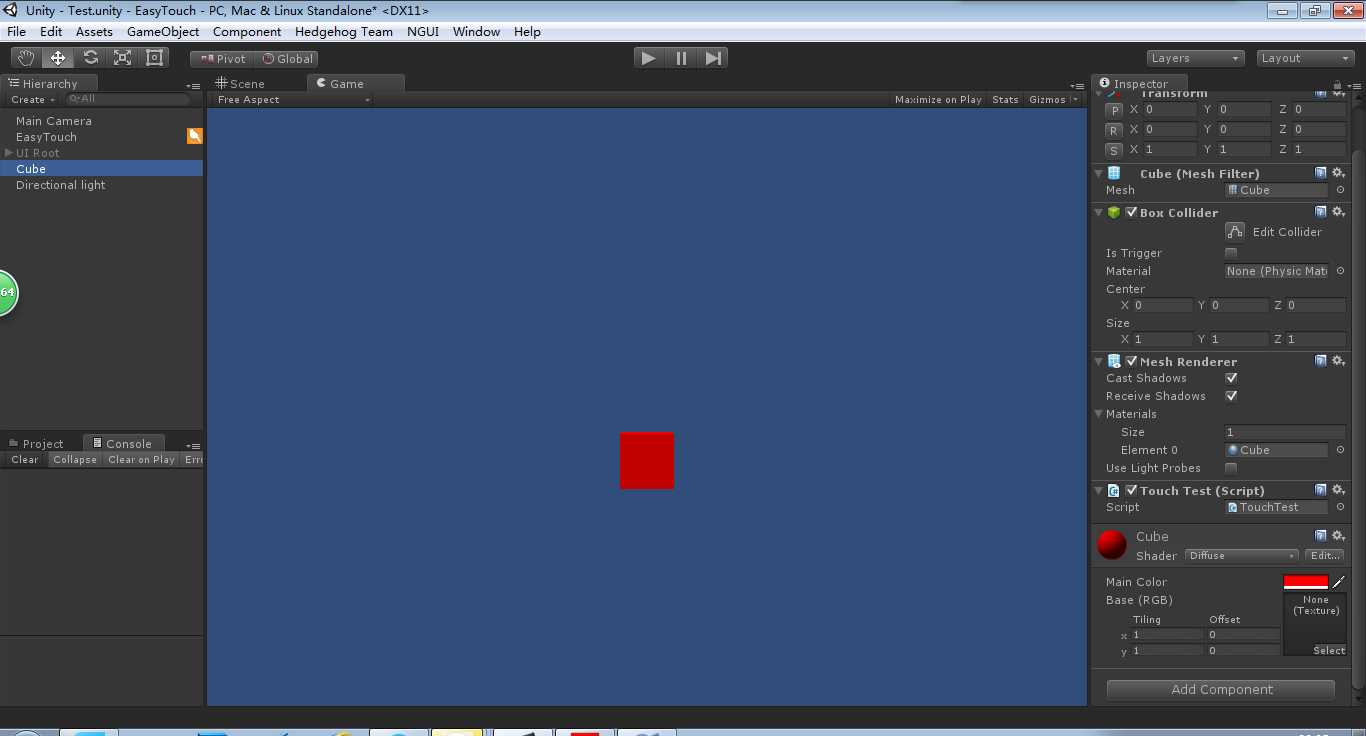Uncheck Cast Shadows
The width and height of the screenshot is (1366, 736).
coord(1231,378)
